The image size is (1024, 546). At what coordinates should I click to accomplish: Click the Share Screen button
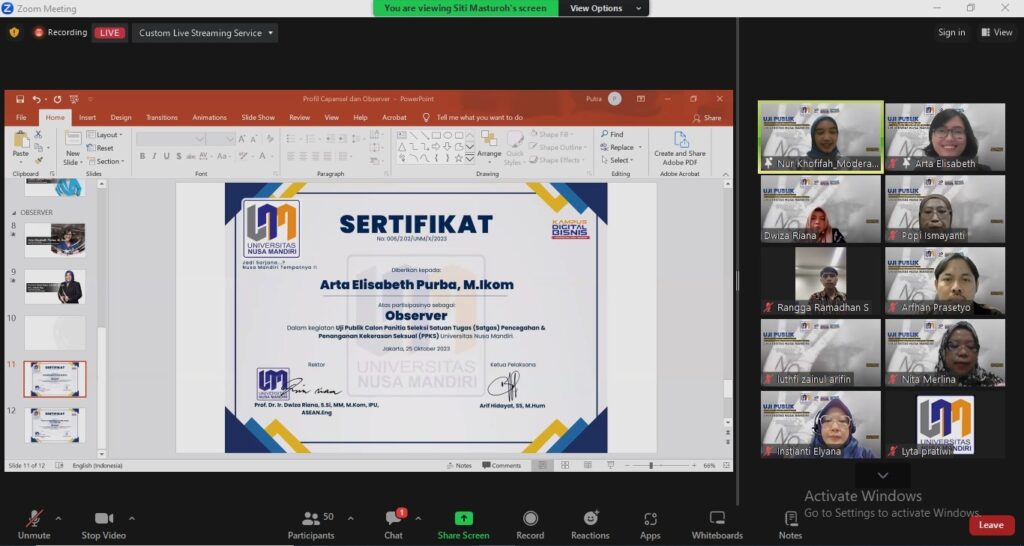click(x=463, y=525)
